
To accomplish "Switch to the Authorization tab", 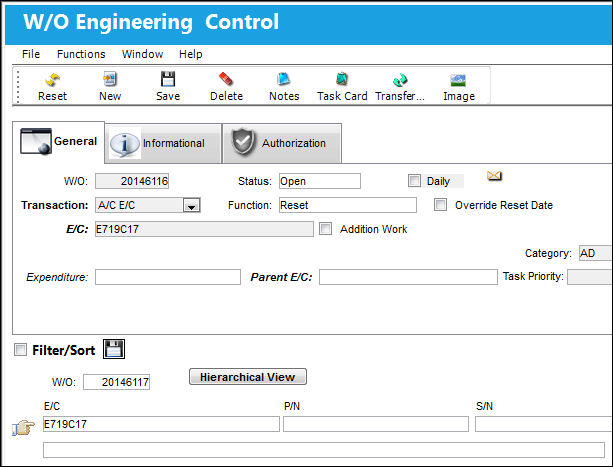I will coord(282,143).
